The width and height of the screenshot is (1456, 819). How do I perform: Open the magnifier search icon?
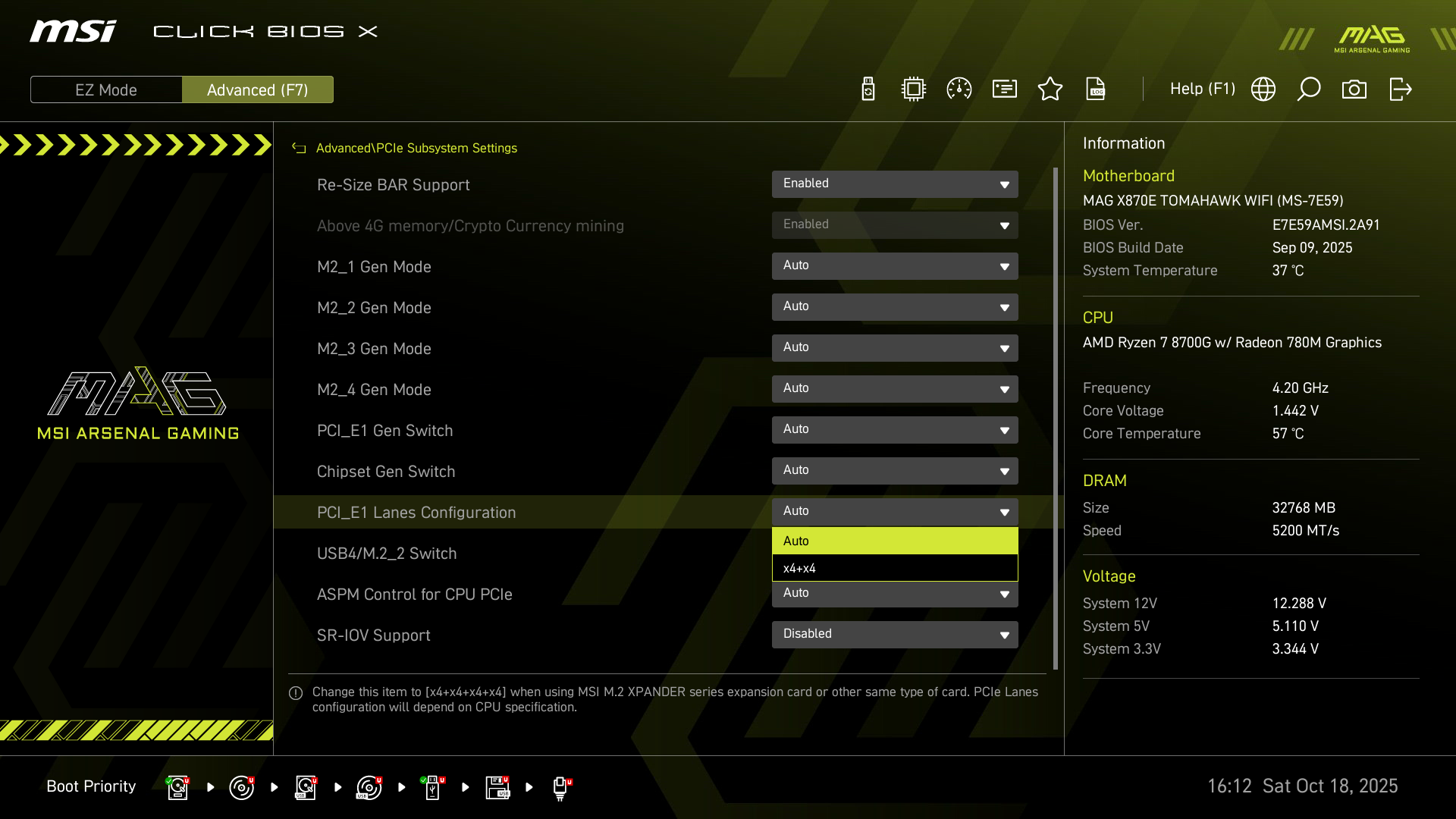(x=1309, y=89)
